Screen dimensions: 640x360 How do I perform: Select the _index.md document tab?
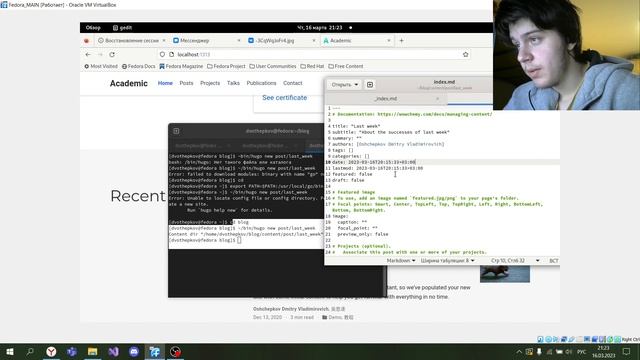(x=386, y=99)
